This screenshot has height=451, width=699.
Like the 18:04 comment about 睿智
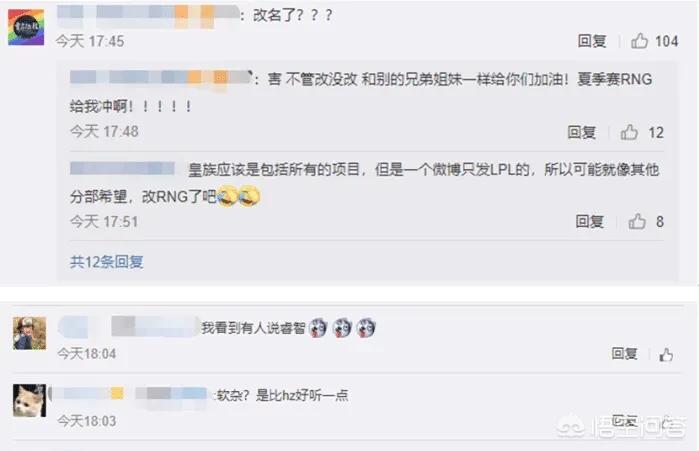666,355
